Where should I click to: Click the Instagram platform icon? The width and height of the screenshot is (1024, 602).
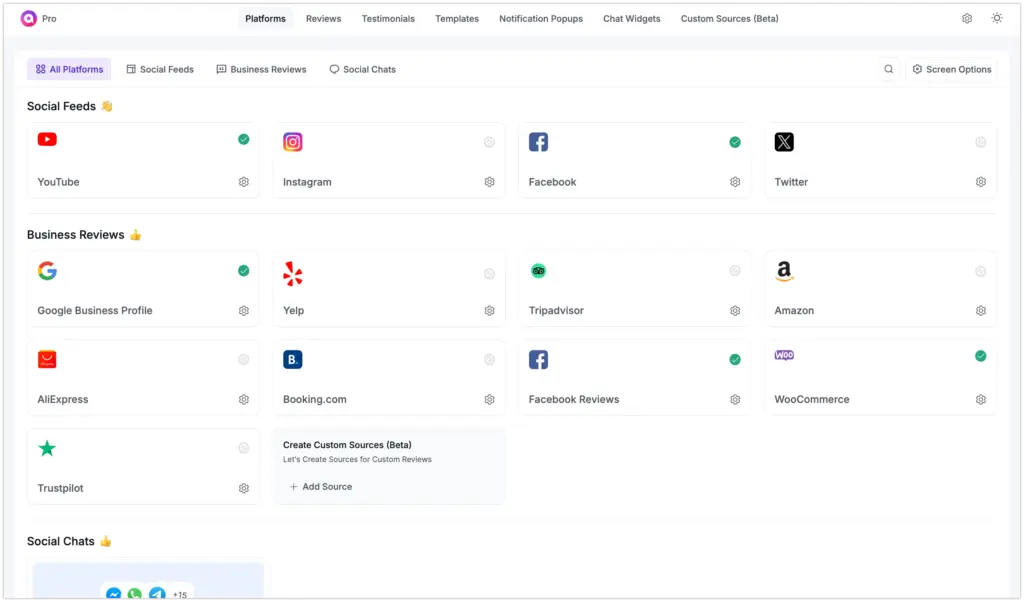click(x=292, y=141)
